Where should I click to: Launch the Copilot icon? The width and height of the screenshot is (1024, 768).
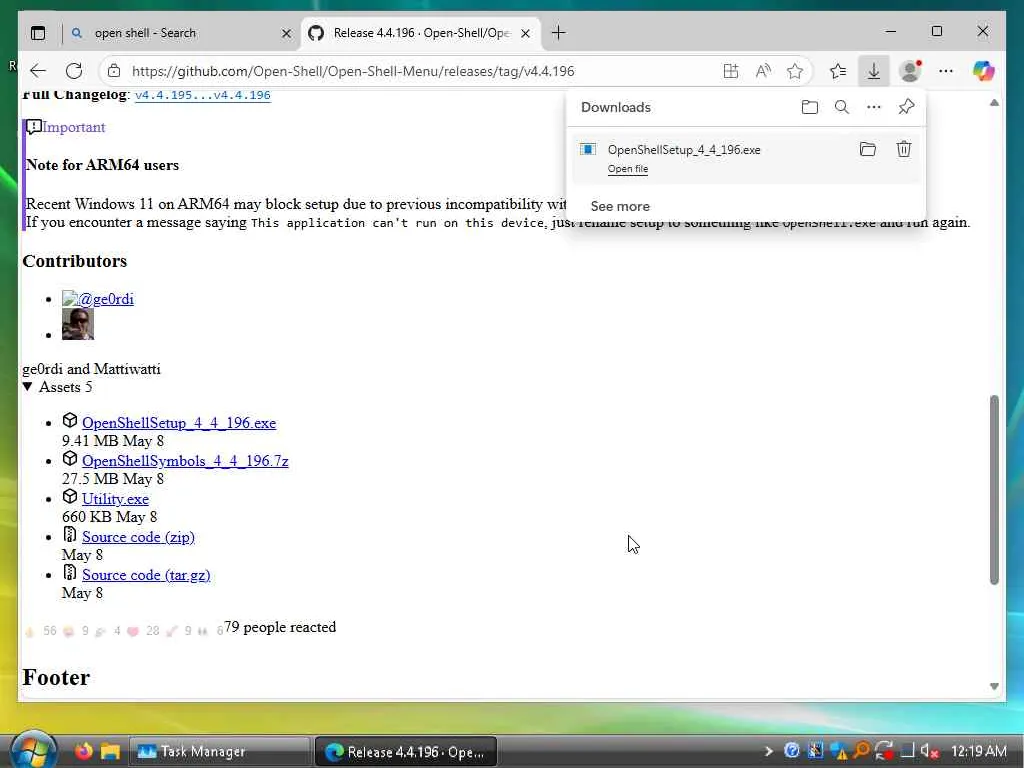pyautogui.click(x=983, y=71)
